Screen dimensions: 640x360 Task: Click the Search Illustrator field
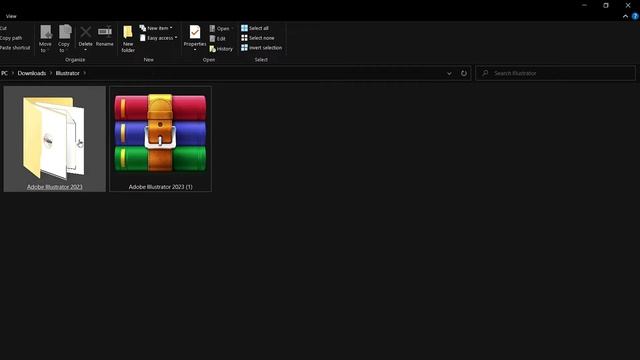[556, 73]
